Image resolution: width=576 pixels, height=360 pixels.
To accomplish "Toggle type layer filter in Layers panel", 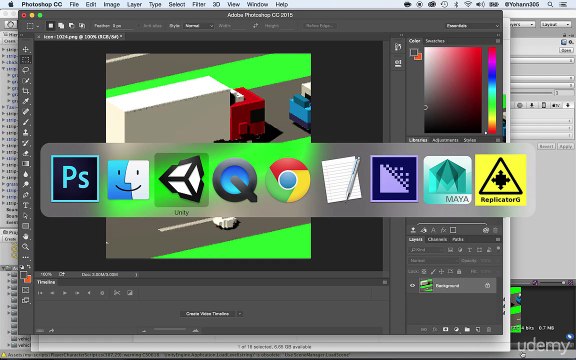I will pos(469,250).
